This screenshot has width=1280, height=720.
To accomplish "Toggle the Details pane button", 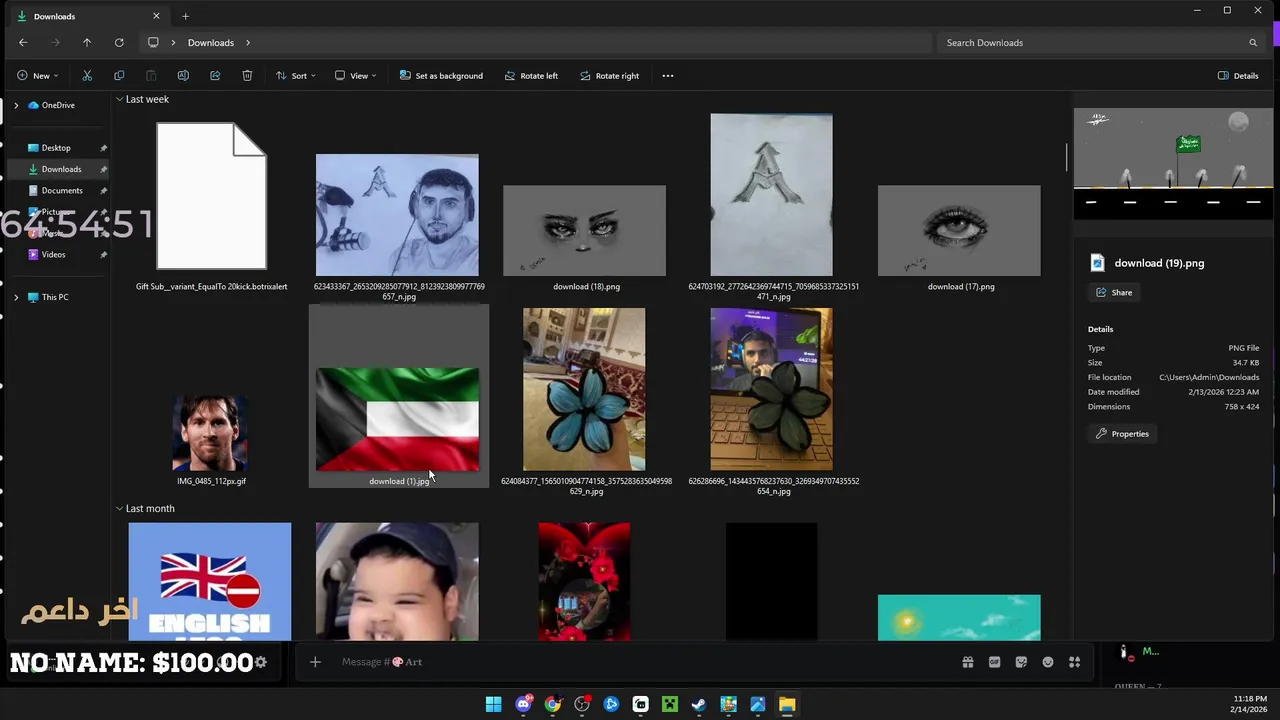I will pos(1238,76).
